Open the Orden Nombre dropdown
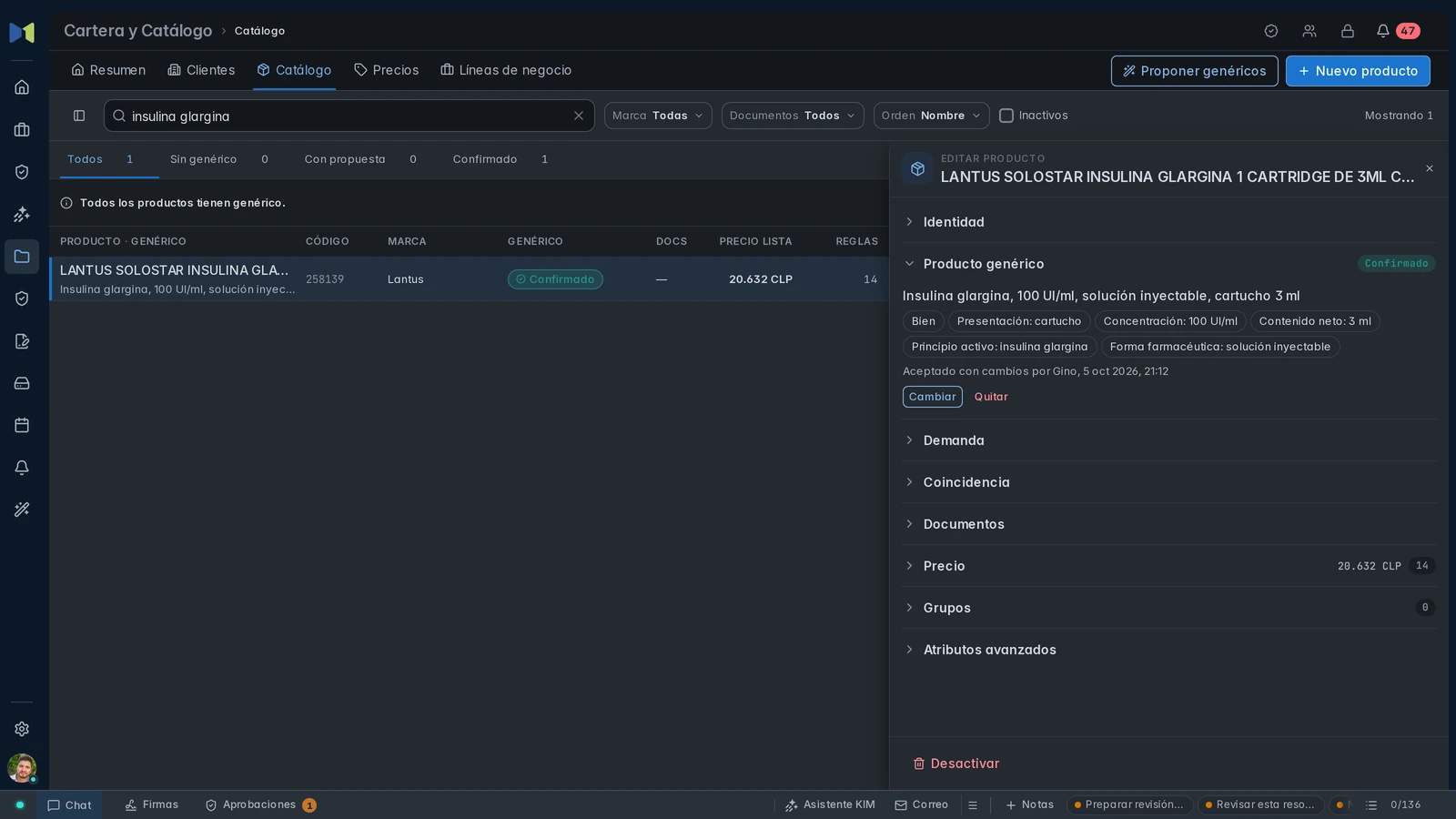Image resolution: width=1456 pixels, height=819 pixels. click(931, 116)
